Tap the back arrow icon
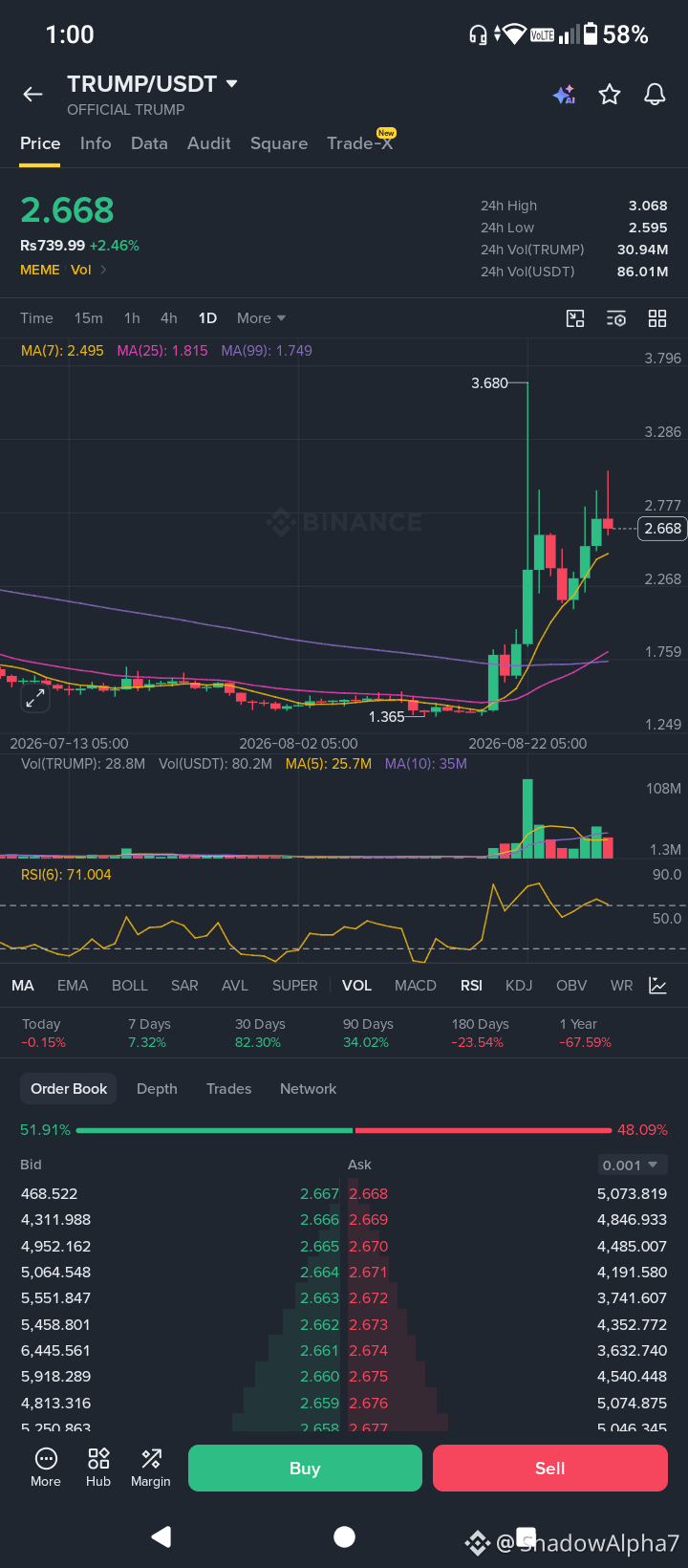The height and width of the screenshot is (1568, 688). click(32, 94)
